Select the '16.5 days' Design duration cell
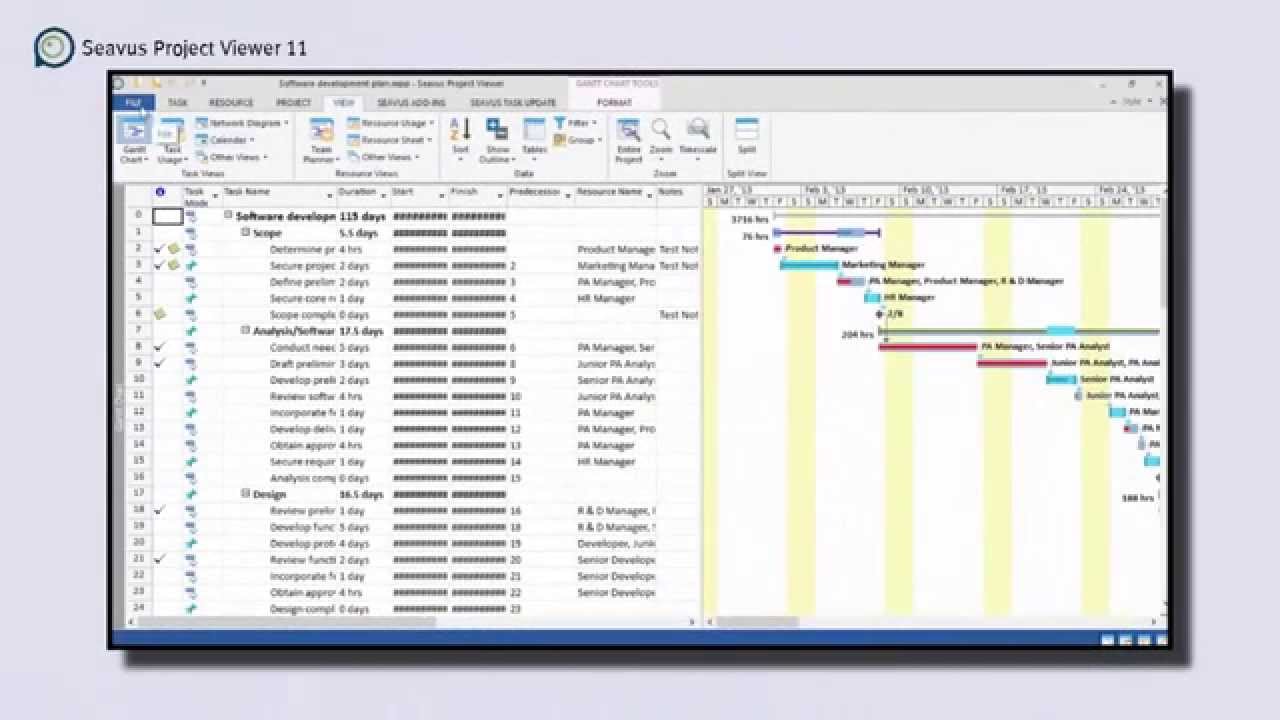Screen dimensions: 1280x720 363,494
